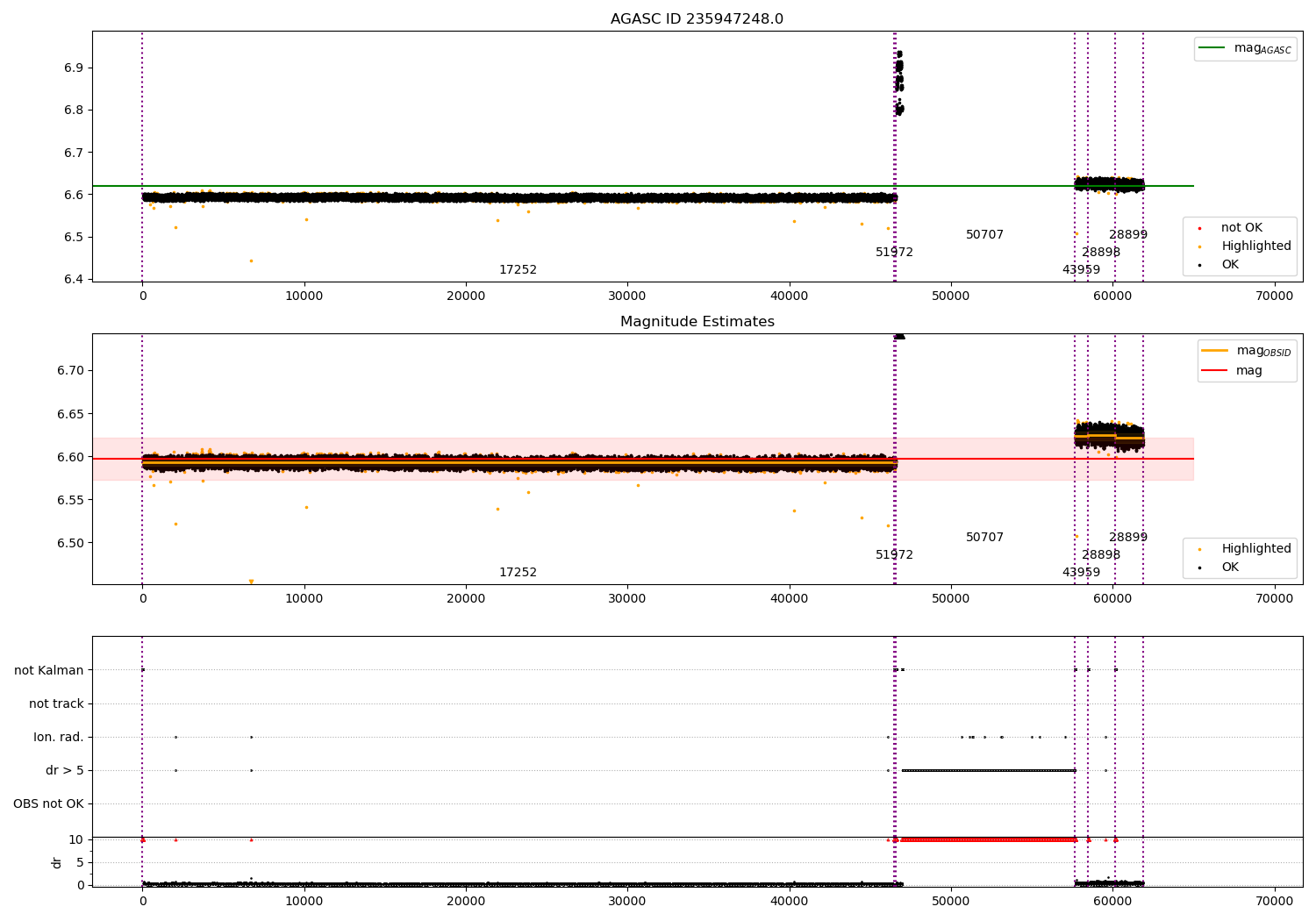Click y-axis tick 6.70 in the middle plot

pos(70,371)
